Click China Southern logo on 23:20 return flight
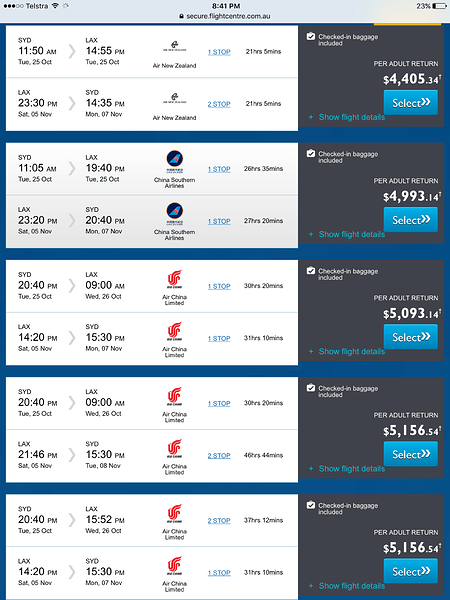Viewport: 450px width, 600px height. point(174,213)
